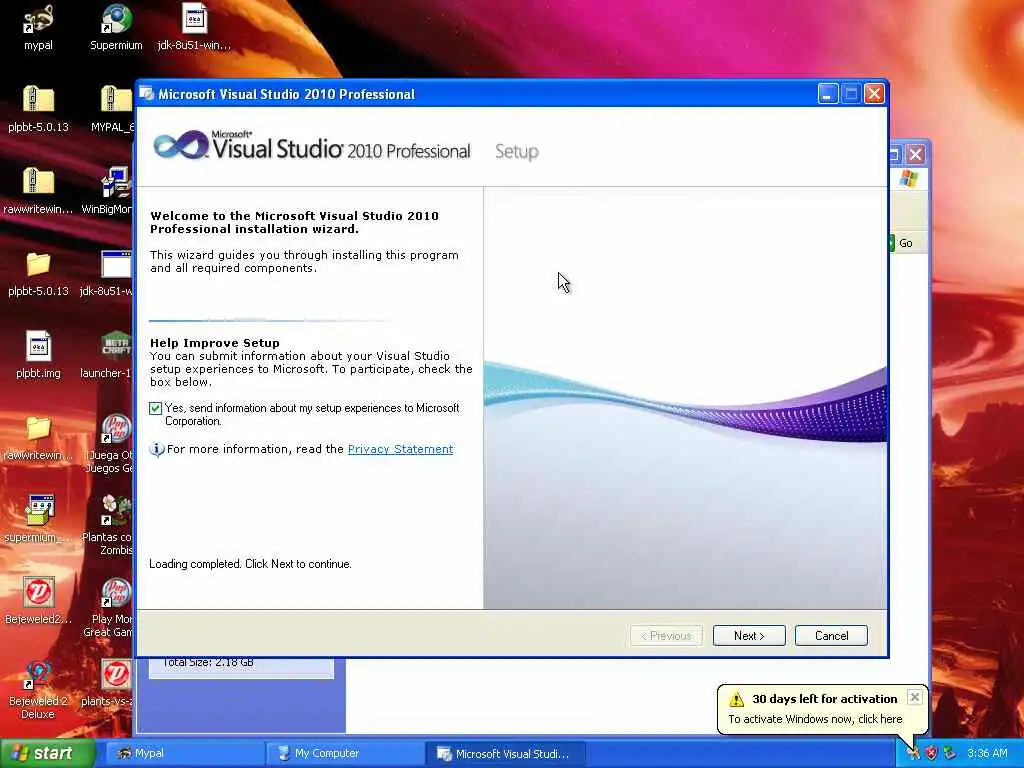Select the Plantas contra Zombis shortcut icon
1024x768 pixels.
coord(116,511)
